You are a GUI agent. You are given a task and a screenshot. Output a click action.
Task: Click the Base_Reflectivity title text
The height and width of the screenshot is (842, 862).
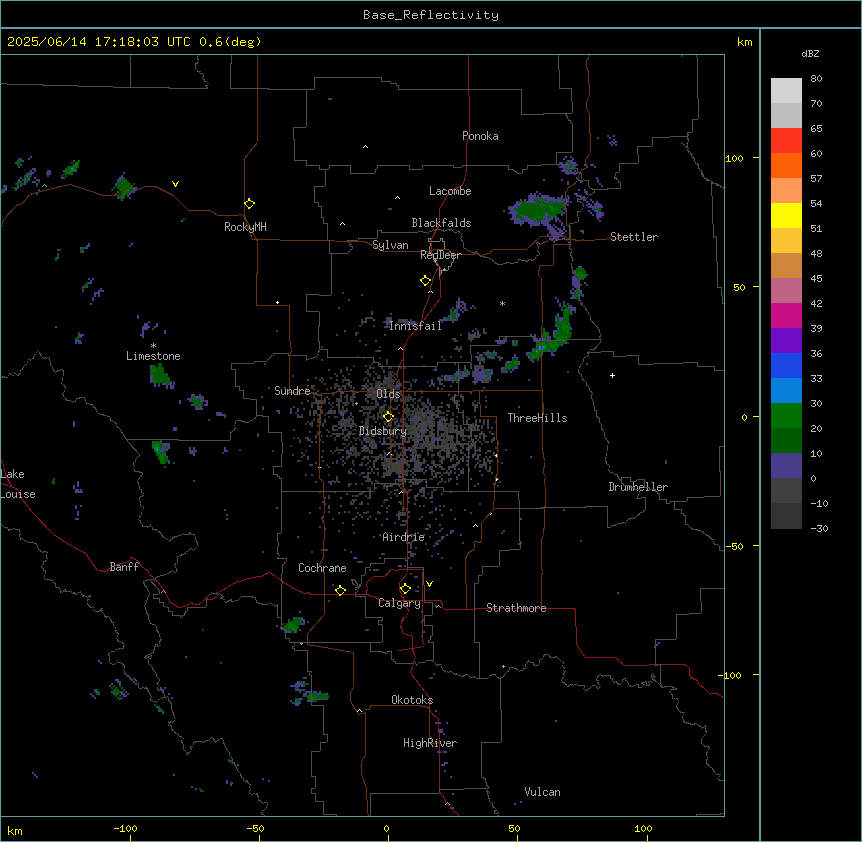tap(431, 15)
